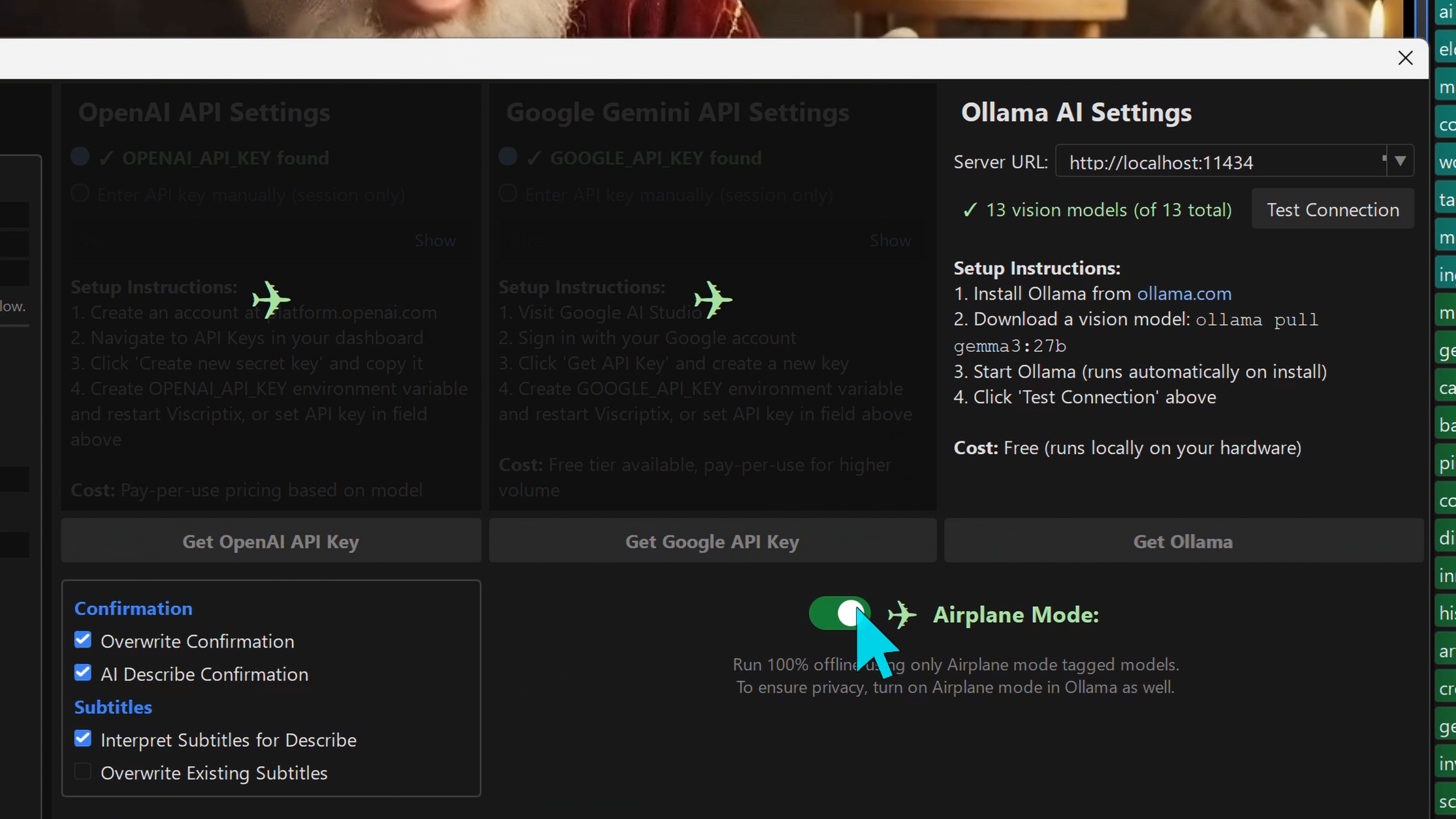Viewport: 1456px width, 819px height.
Task: Expand the Server URL dropdown arrow
Action: [1400, 162]
